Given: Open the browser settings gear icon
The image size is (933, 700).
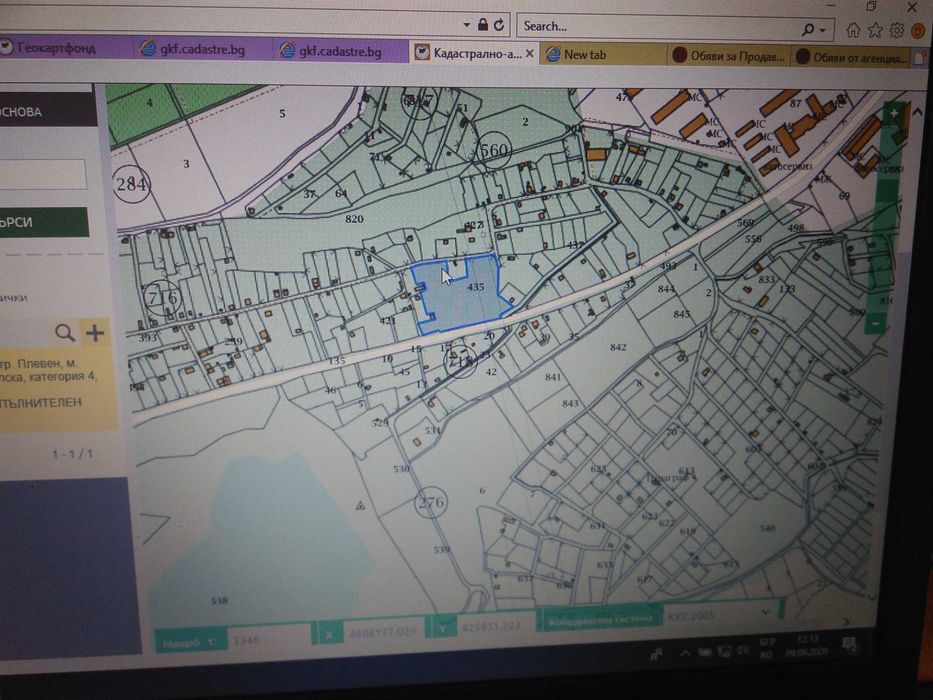Looking at the screenshot, I should [x=897, y=30].
